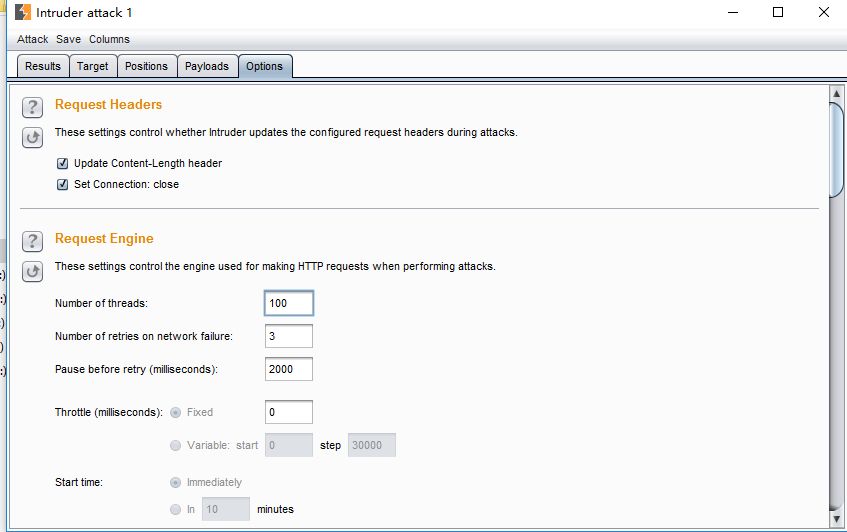The image size is (847, 532).
Task: Restore defaults for Request Headers section
Action: 32,137
